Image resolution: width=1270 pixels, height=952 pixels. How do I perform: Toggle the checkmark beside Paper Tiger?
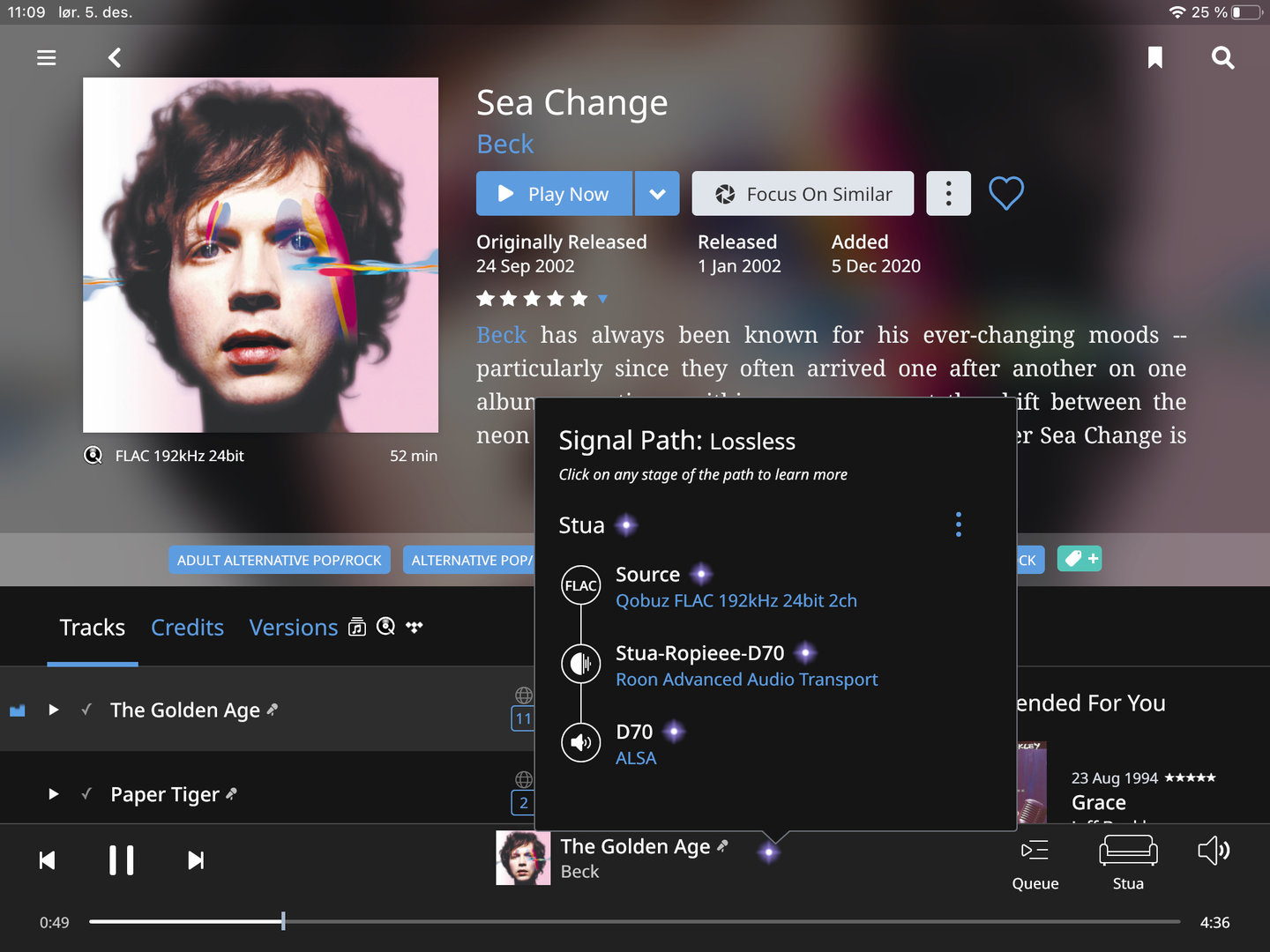tap(86, 794)
